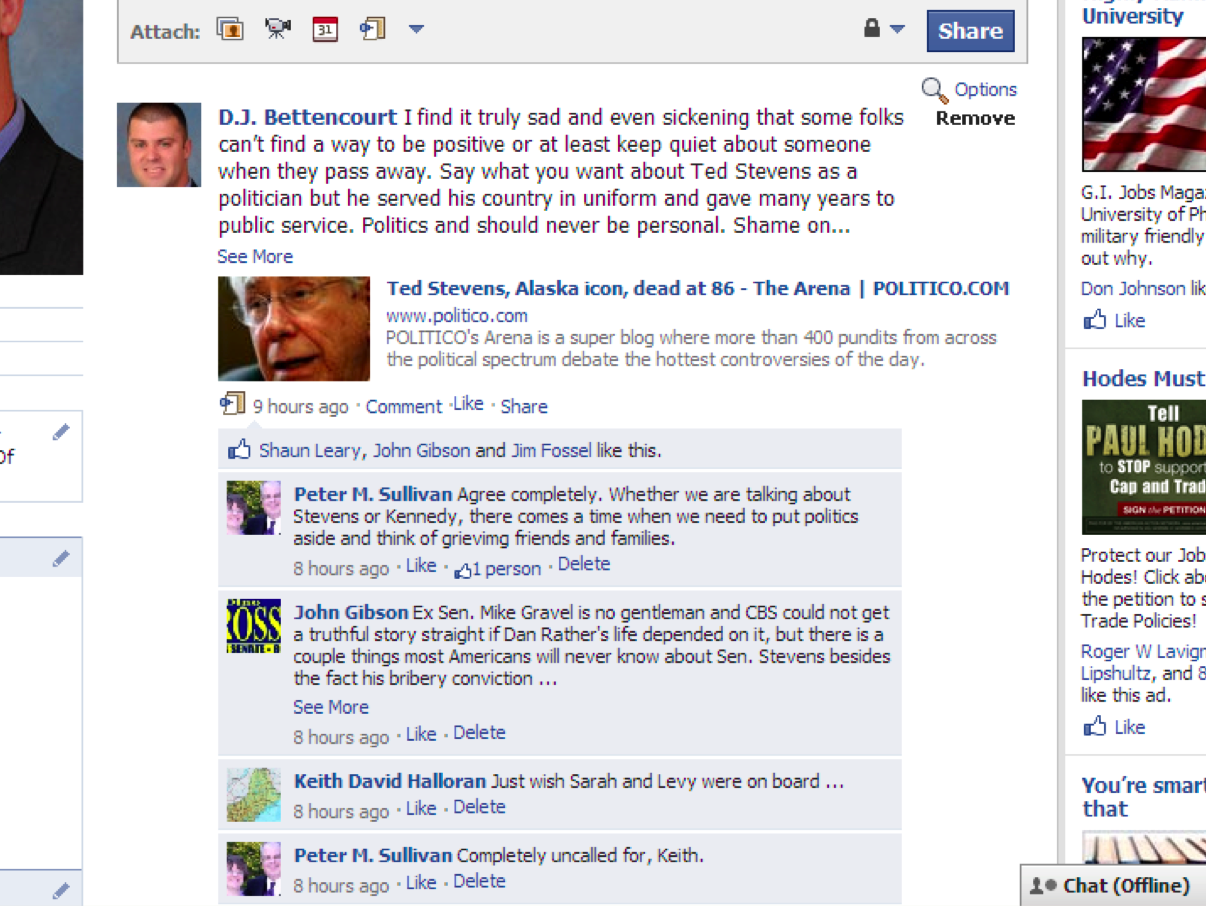Screen dimensions: 1206x906
Task: Remove the D.J. Bettencourt post
Action: (975, 118)
